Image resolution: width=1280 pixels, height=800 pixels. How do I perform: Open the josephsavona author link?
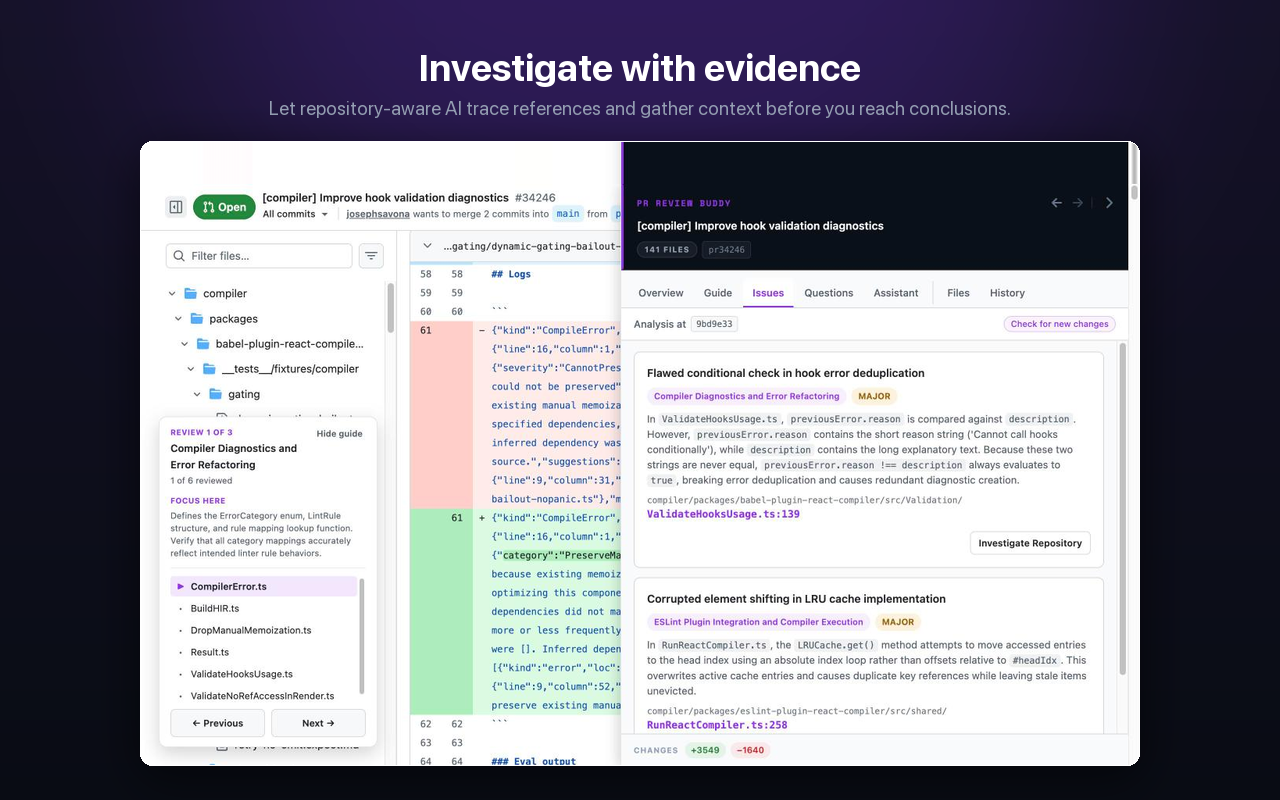pyautogui.click(x=378, y=214)
